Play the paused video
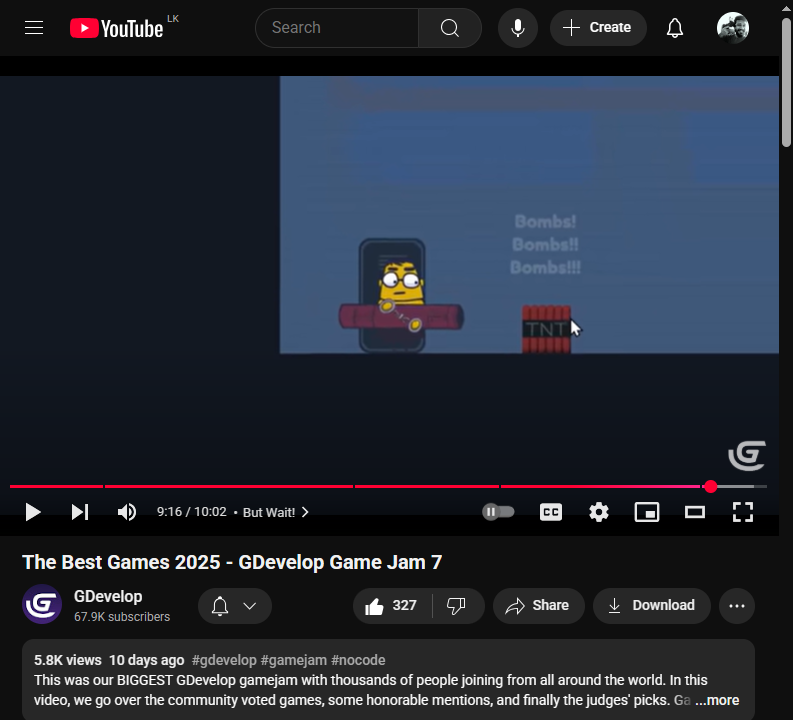Image resolution: width=793 pixels, height=720 pixels. point(33,512)
